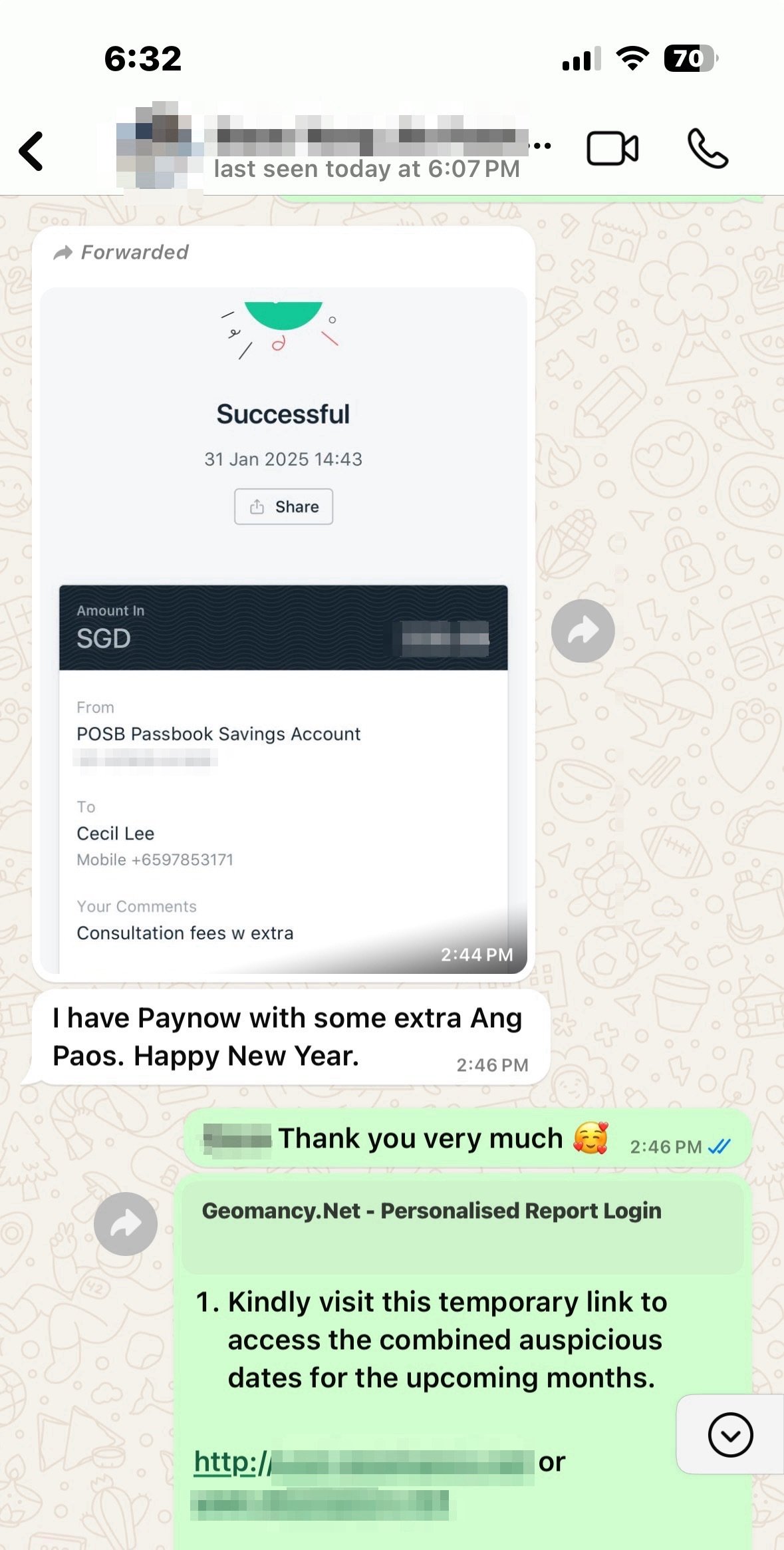Tap 'last seen today at 6:07 PM' text
The height and width of the screenshot is (1550, 784).
(x=366, y=169)
